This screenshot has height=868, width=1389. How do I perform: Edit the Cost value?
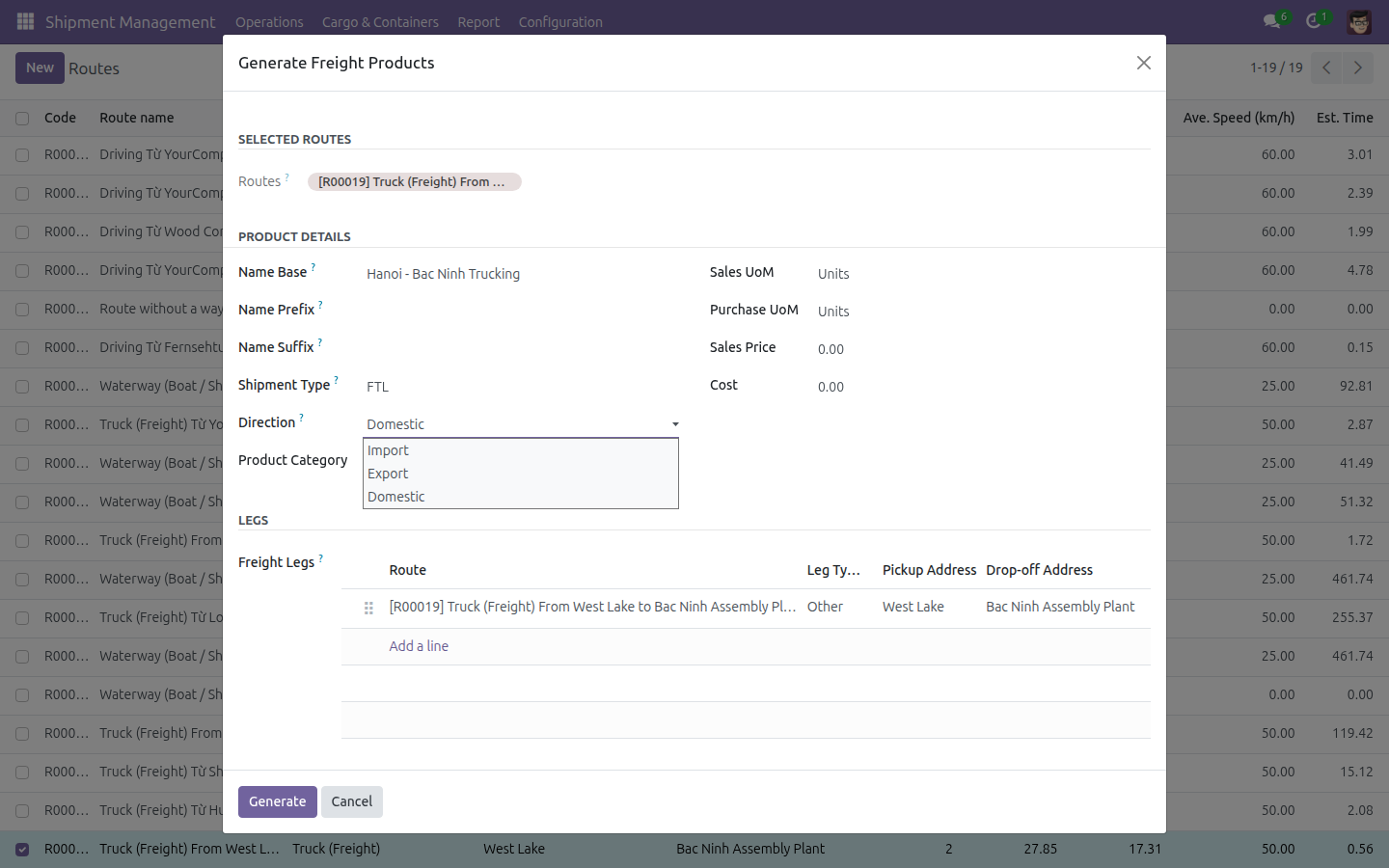(x=982, y=387)
